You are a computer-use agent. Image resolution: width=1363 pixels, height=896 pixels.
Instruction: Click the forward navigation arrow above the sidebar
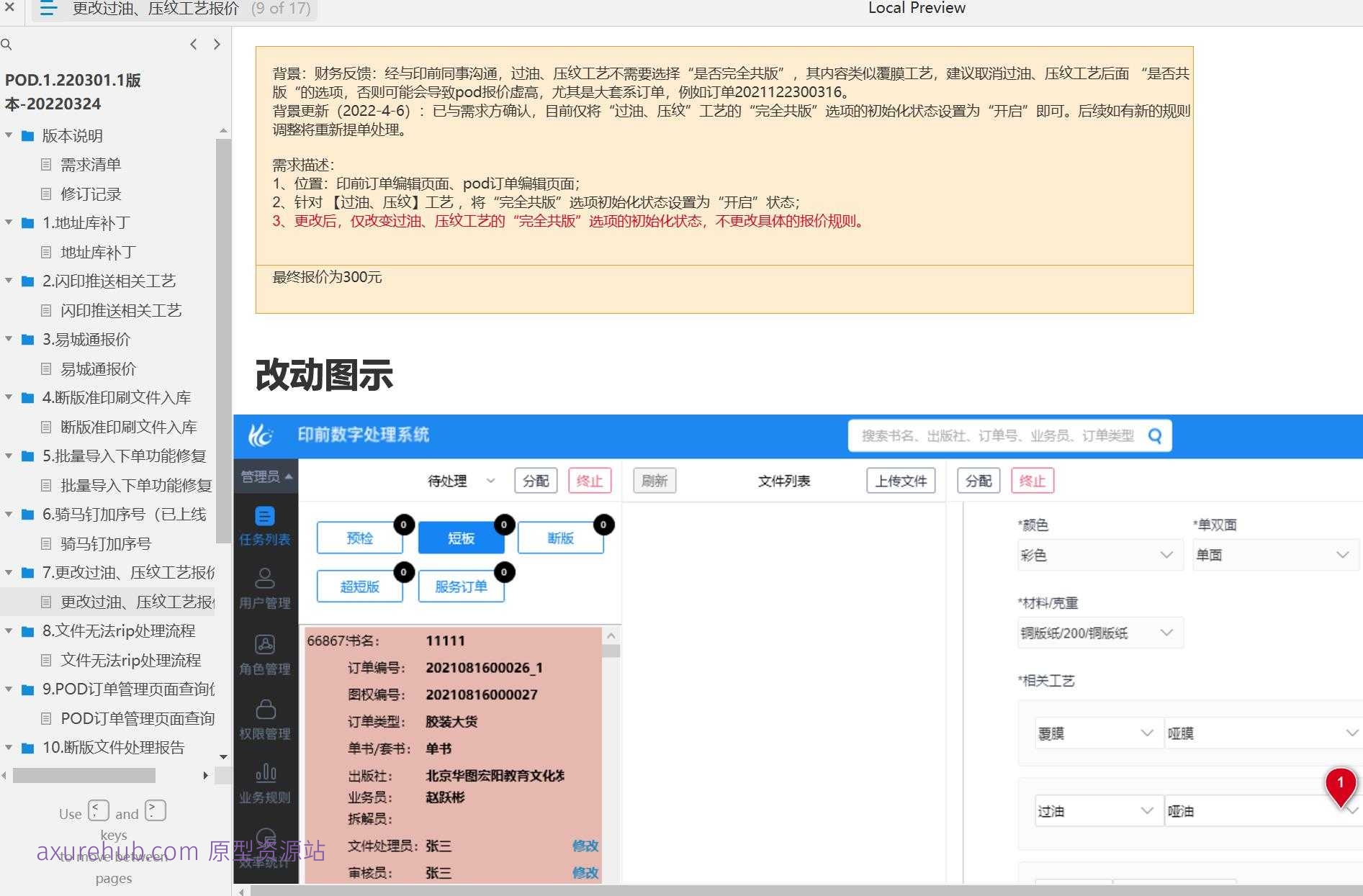pos(217,44)
